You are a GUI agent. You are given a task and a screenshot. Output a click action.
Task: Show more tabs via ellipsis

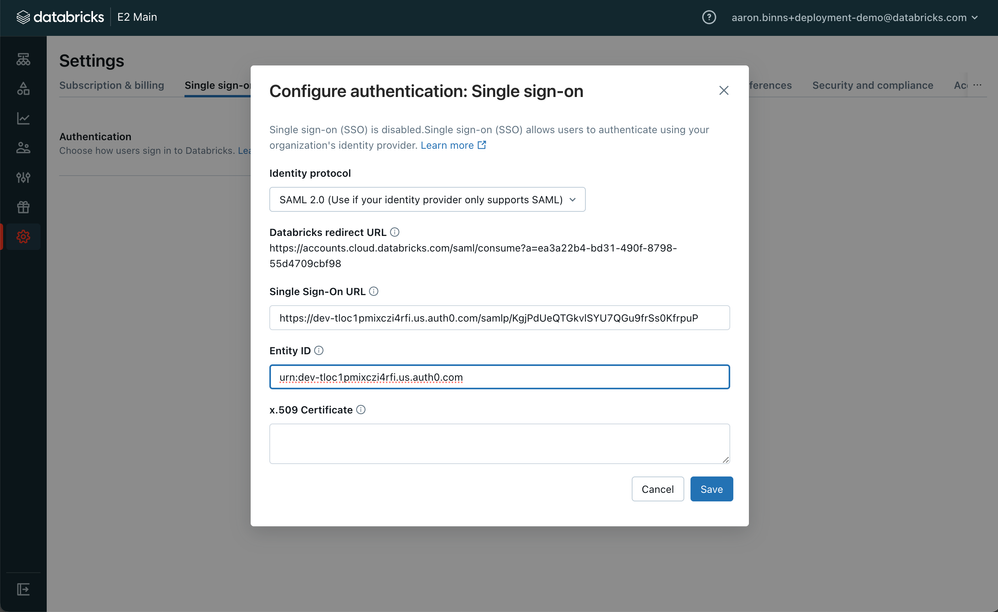(977, 85)
